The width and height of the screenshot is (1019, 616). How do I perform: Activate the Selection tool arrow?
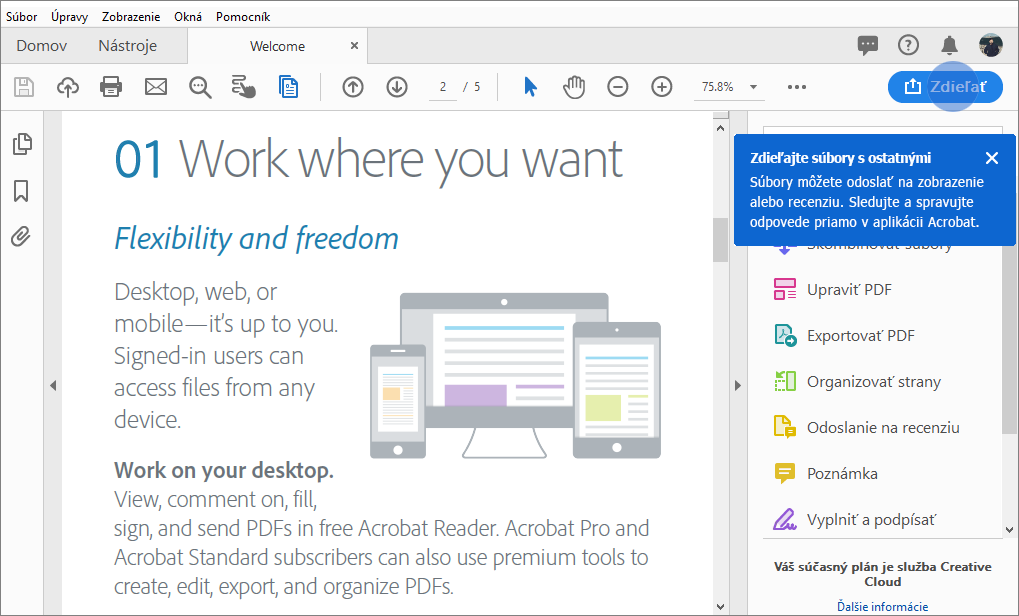[x=530, y=87]
